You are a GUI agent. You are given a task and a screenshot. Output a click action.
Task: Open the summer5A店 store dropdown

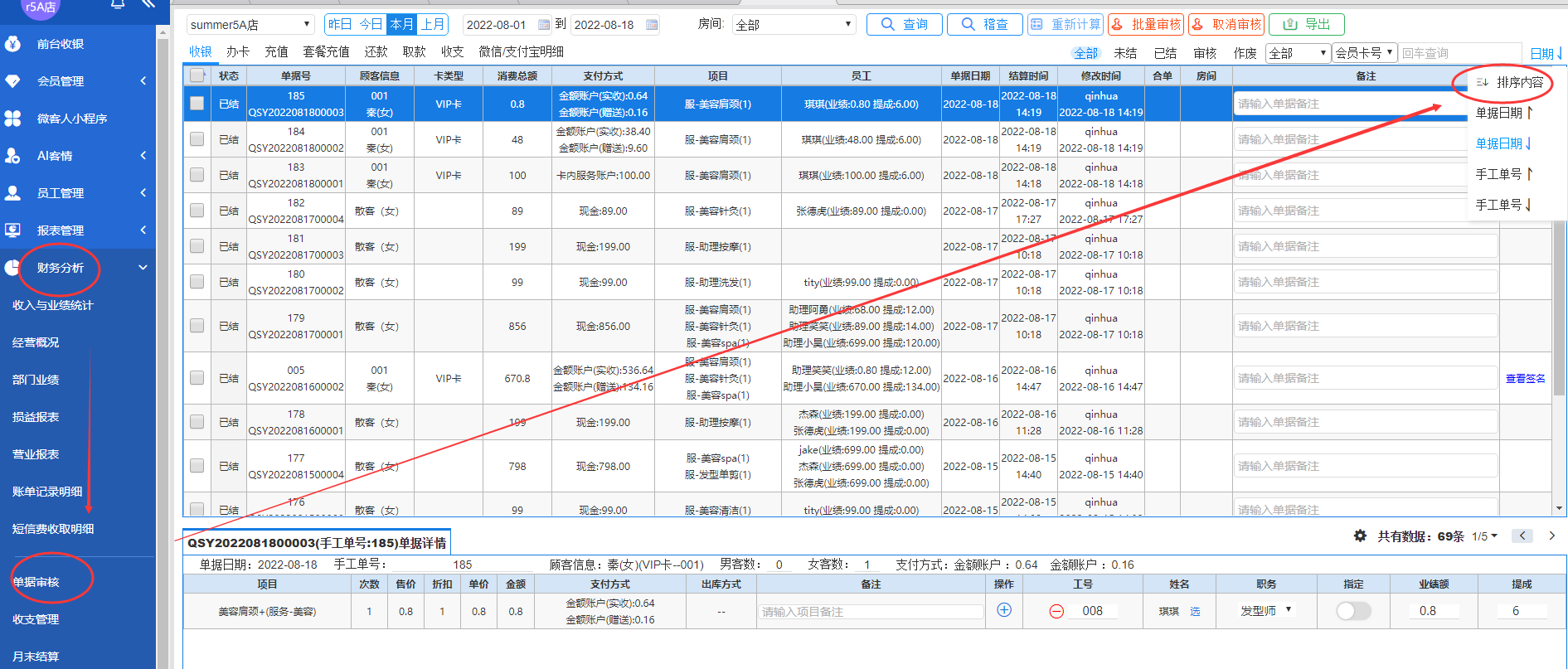pyautogui.click(x=250, y=25)
